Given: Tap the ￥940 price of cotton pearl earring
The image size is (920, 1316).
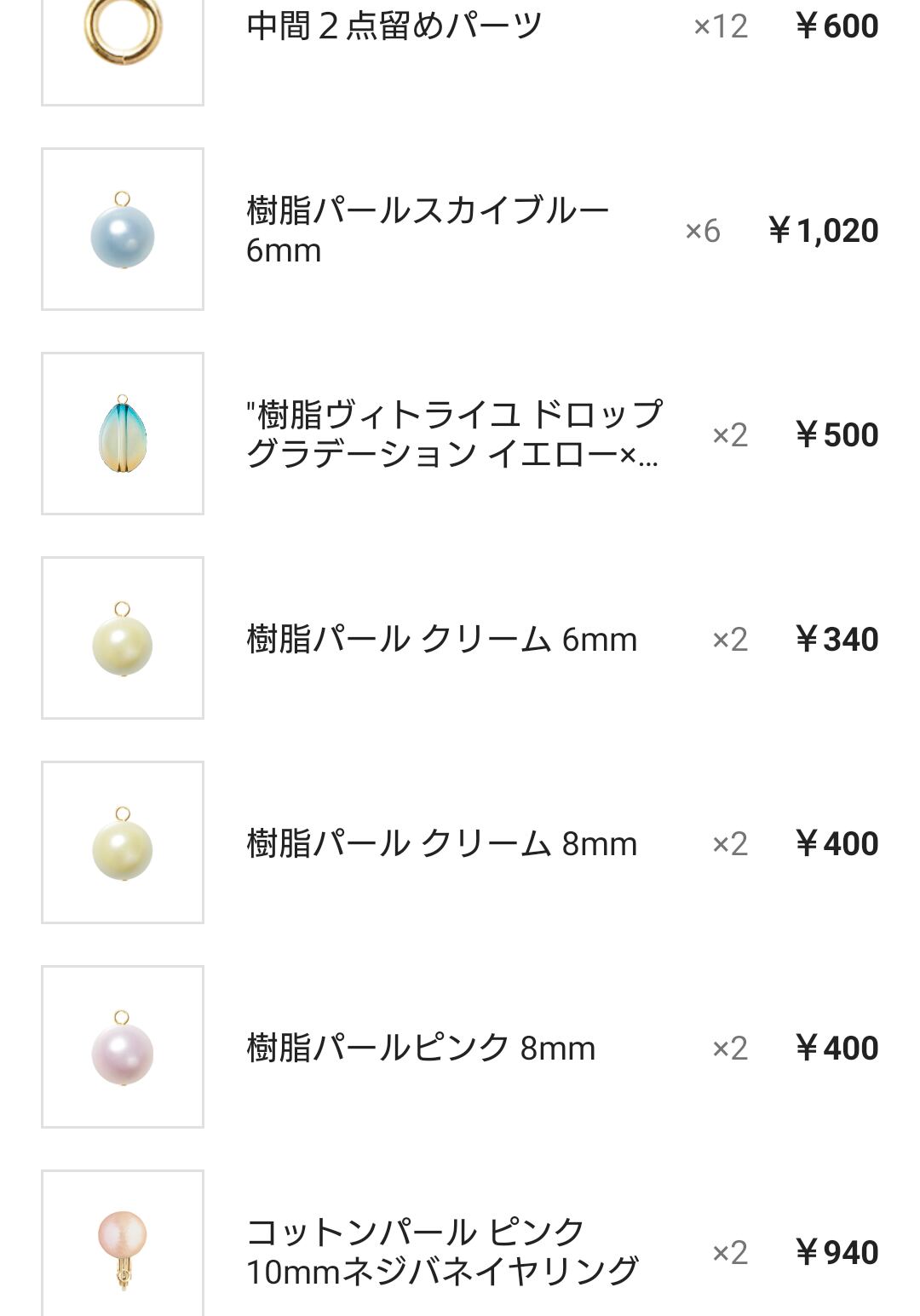Looking at the screenshot, I should [837, 1253].
